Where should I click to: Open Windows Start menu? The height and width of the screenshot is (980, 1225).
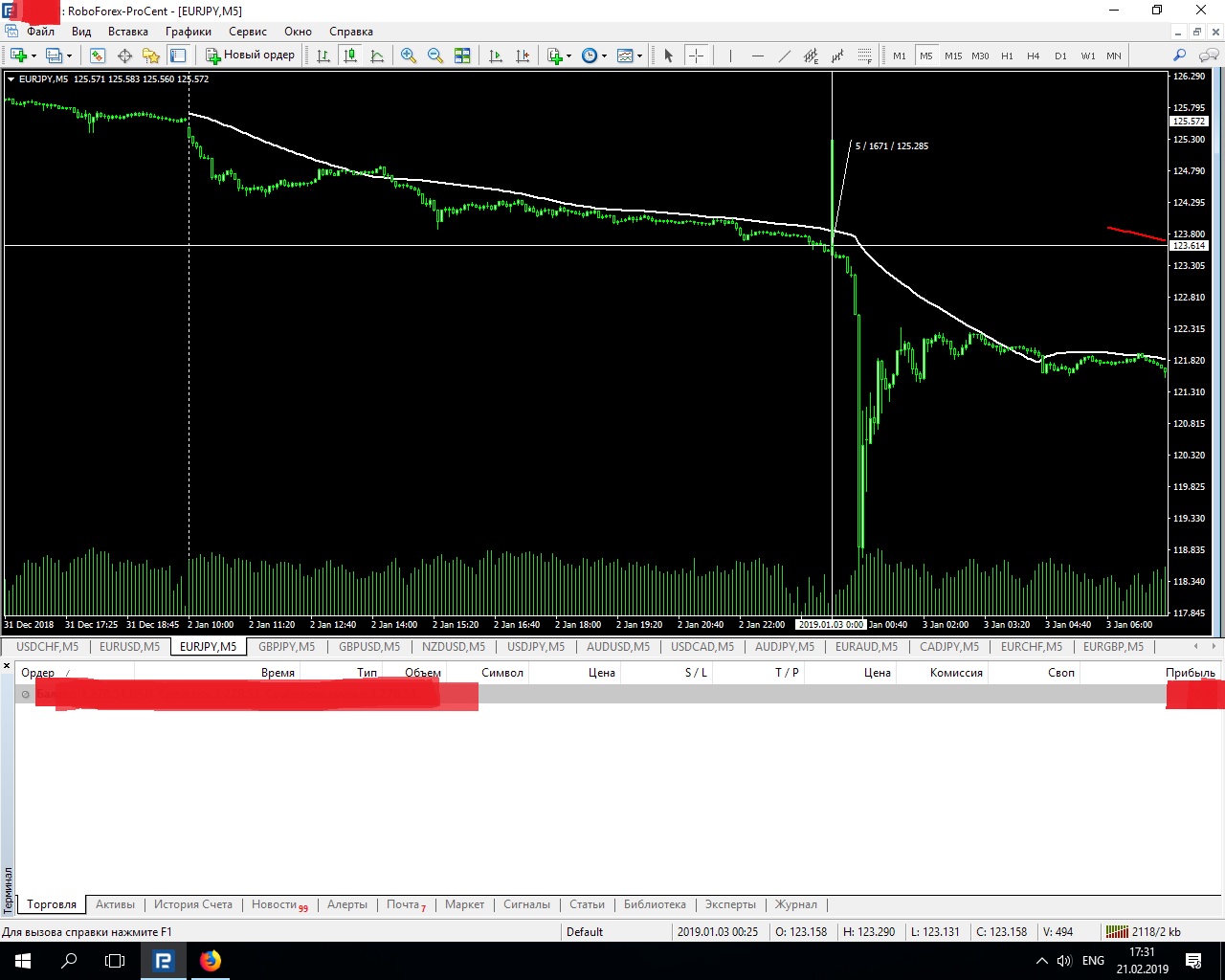(x=23, y=961)
